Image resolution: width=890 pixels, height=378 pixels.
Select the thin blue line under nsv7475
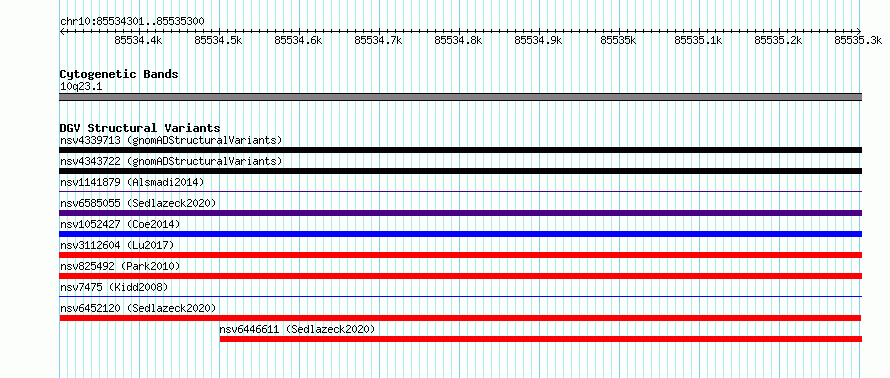pyautogui.click(x=460, y=296)
